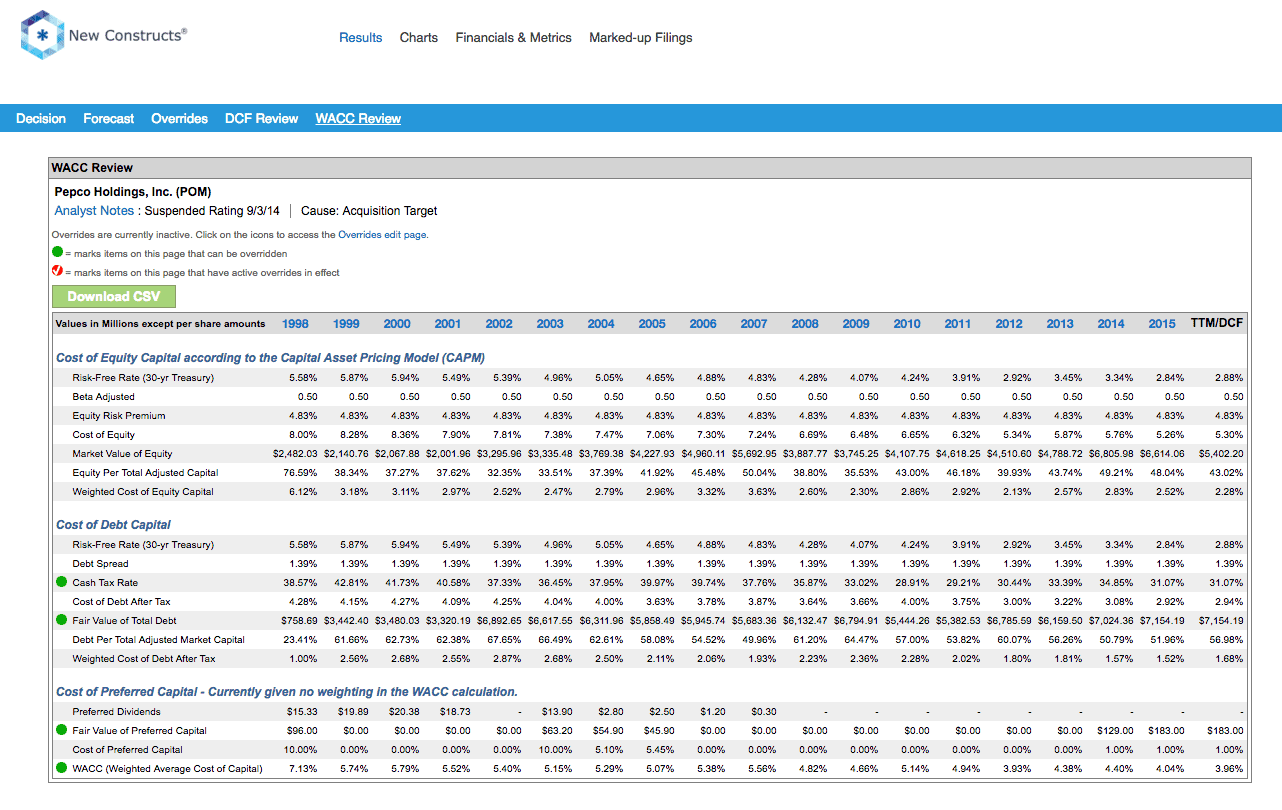1282x810 pixels.
Task: Click the Download CSV button
Action: [x=114, y=296]
